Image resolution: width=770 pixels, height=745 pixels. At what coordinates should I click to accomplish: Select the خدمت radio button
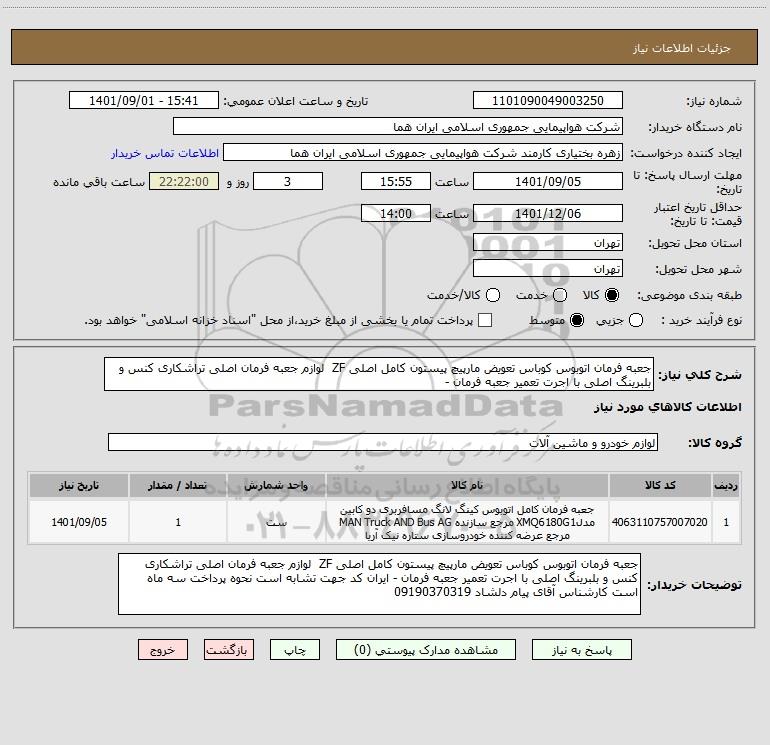[560, 295]
